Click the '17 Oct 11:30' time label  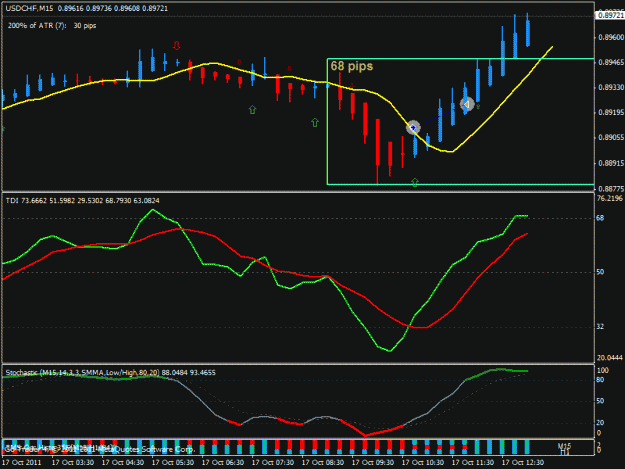[473, 463]
